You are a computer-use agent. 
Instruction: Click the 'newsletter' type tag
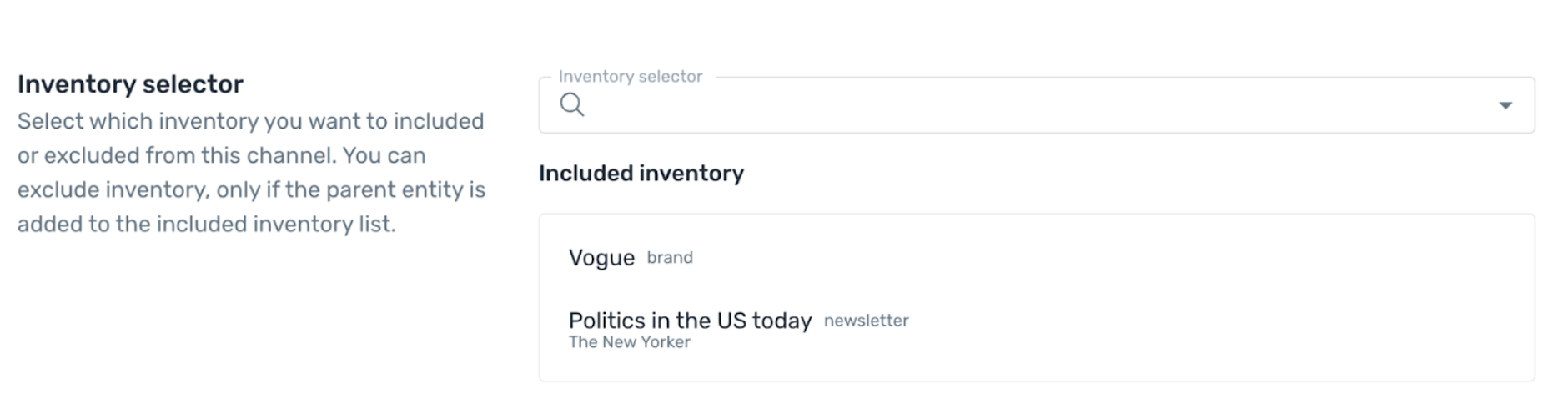866,321
